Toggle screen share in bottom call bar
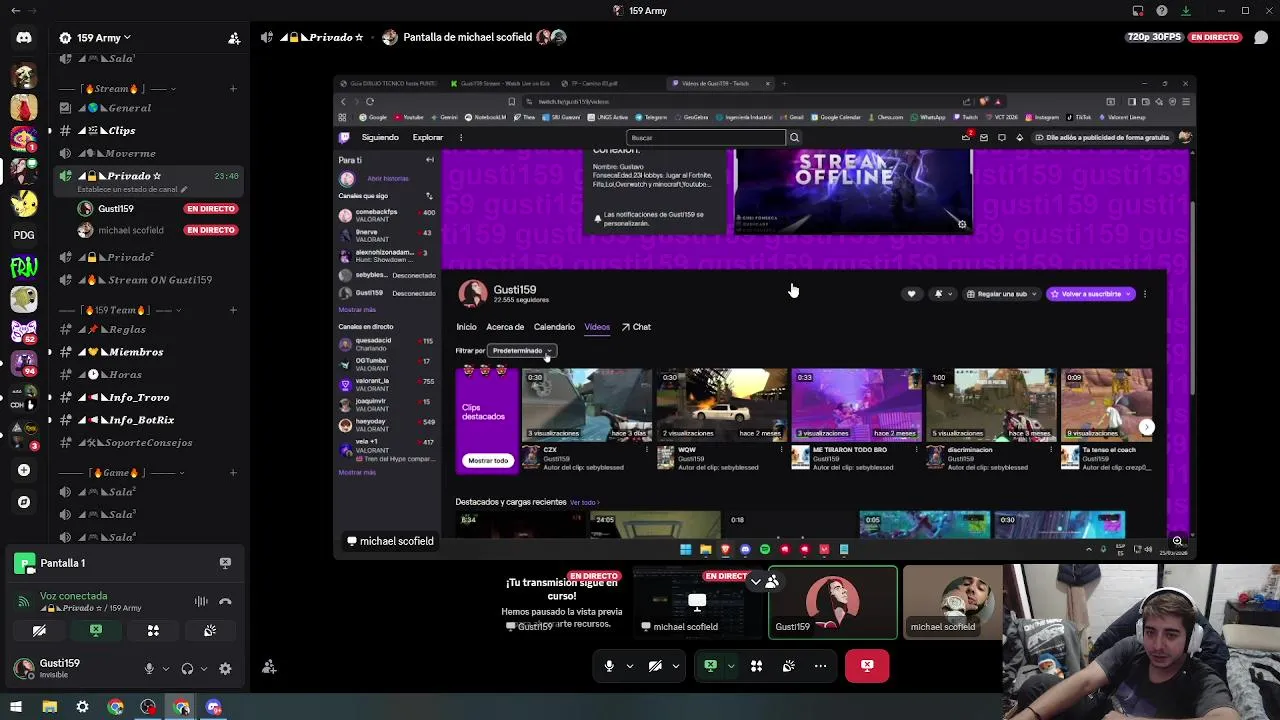This screenshot has height=720, width=1280. click(710, 666)
